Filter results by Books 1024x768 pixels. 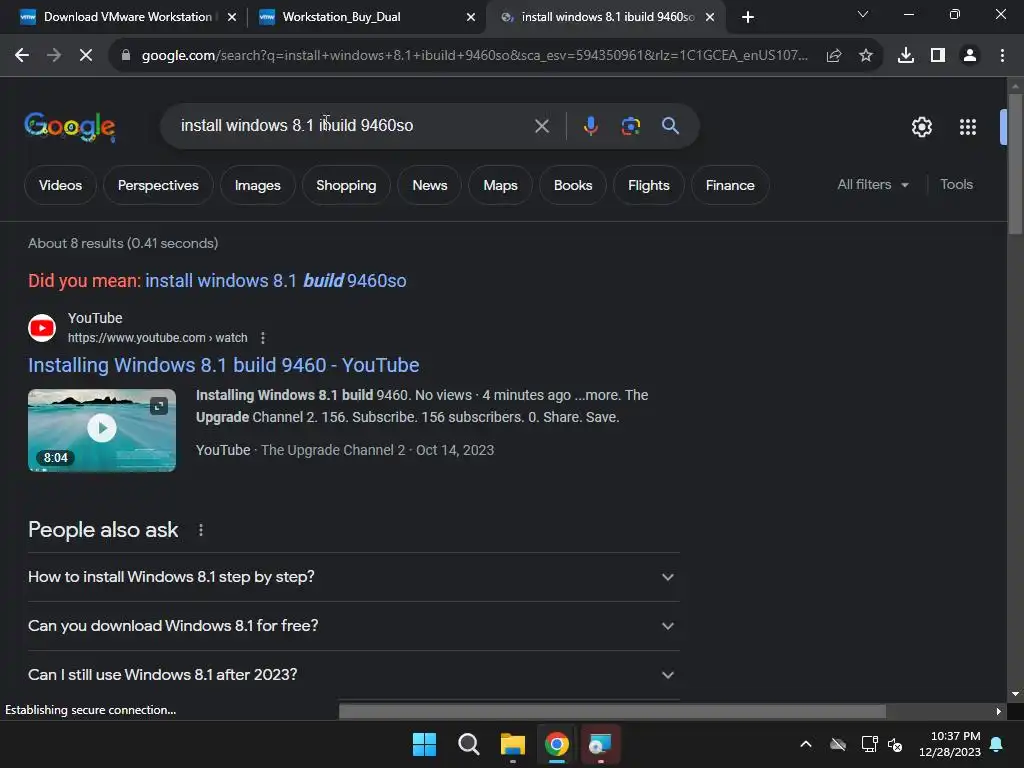[x=573, y=185]
